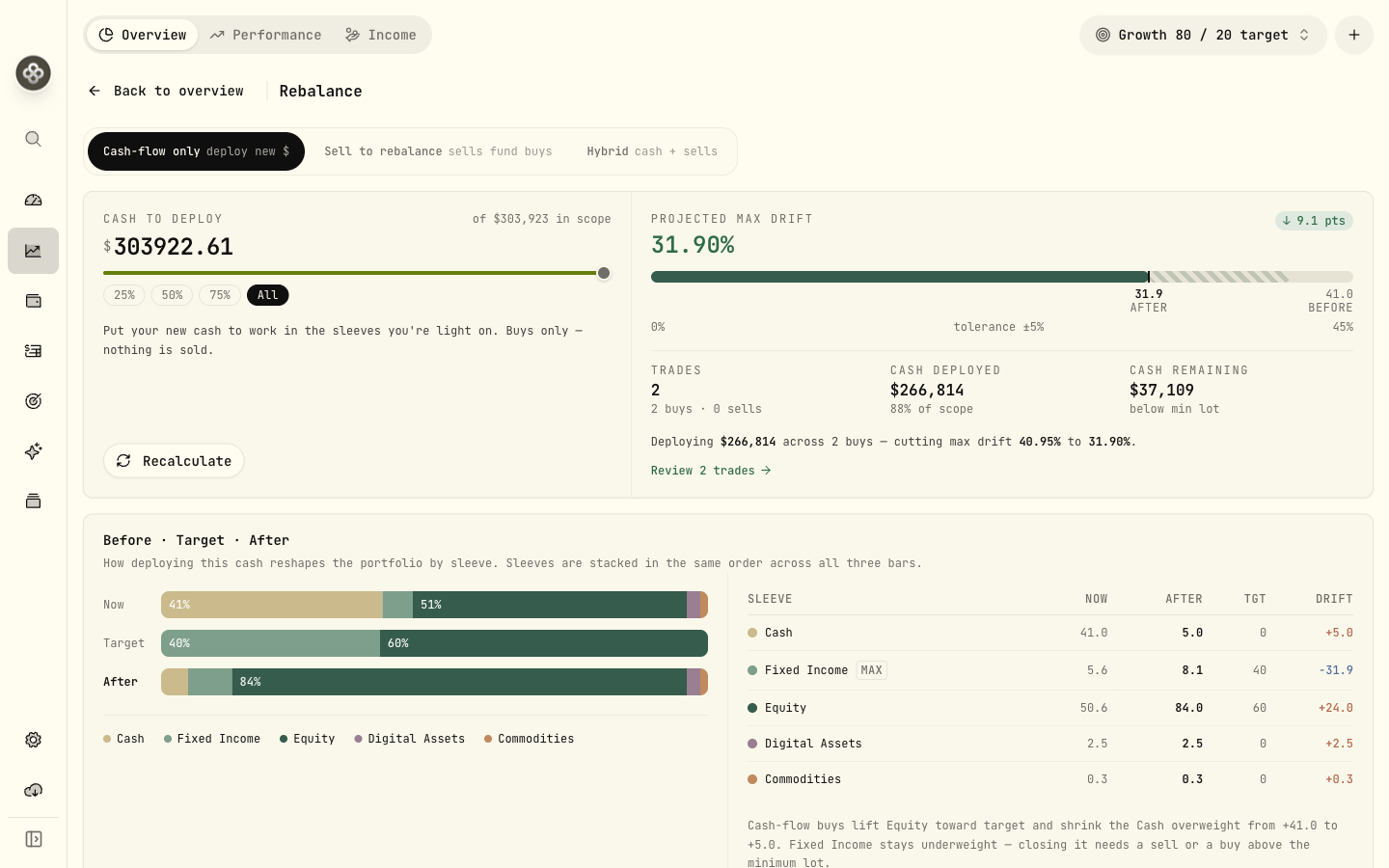The width and height of the screenshot is (1389, 868).
Task: Select Hybrid cash + sells mode
Action: [652, 151]
